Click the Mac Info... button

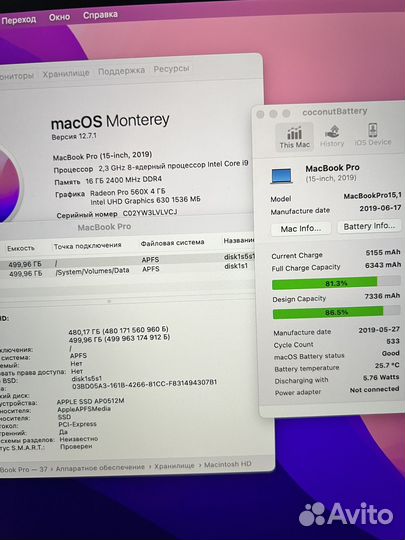tap(301, 229)
